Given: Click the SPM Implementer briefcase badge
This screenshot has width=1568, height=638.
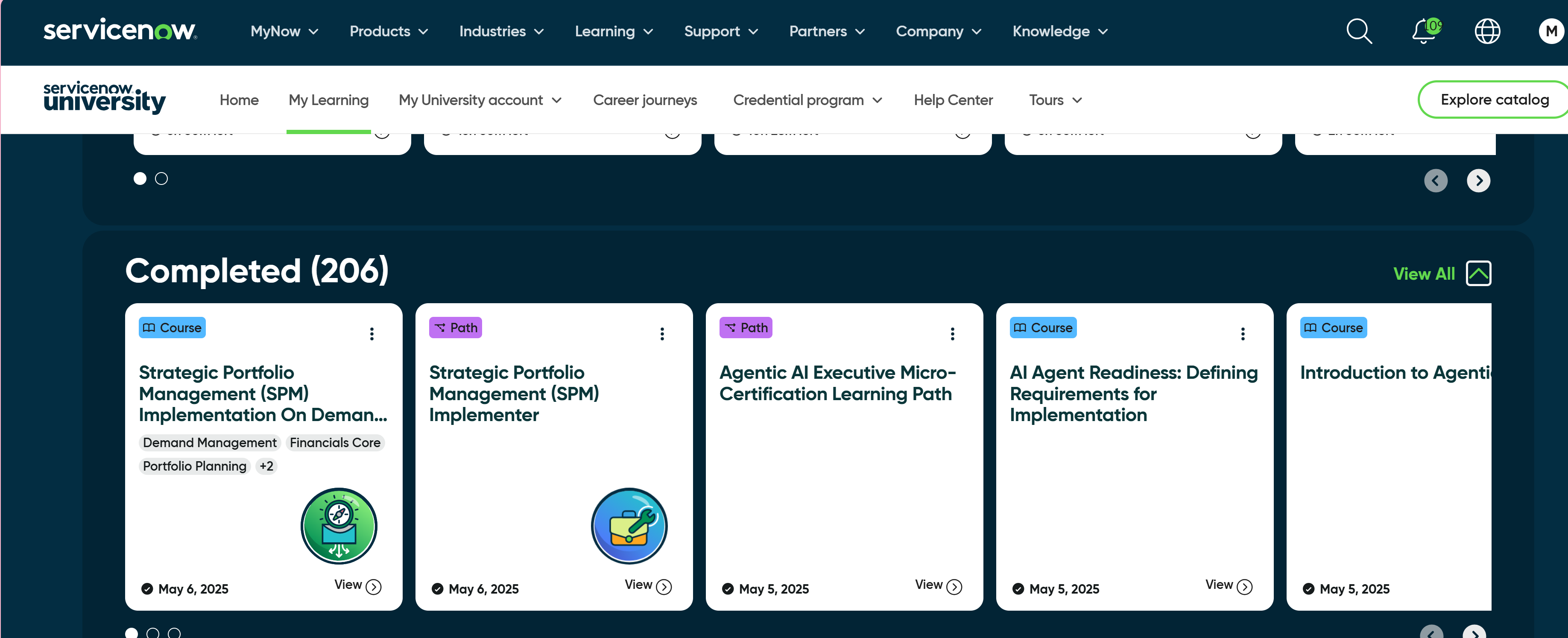Looking at the screenshot, I should pos(629,525).
